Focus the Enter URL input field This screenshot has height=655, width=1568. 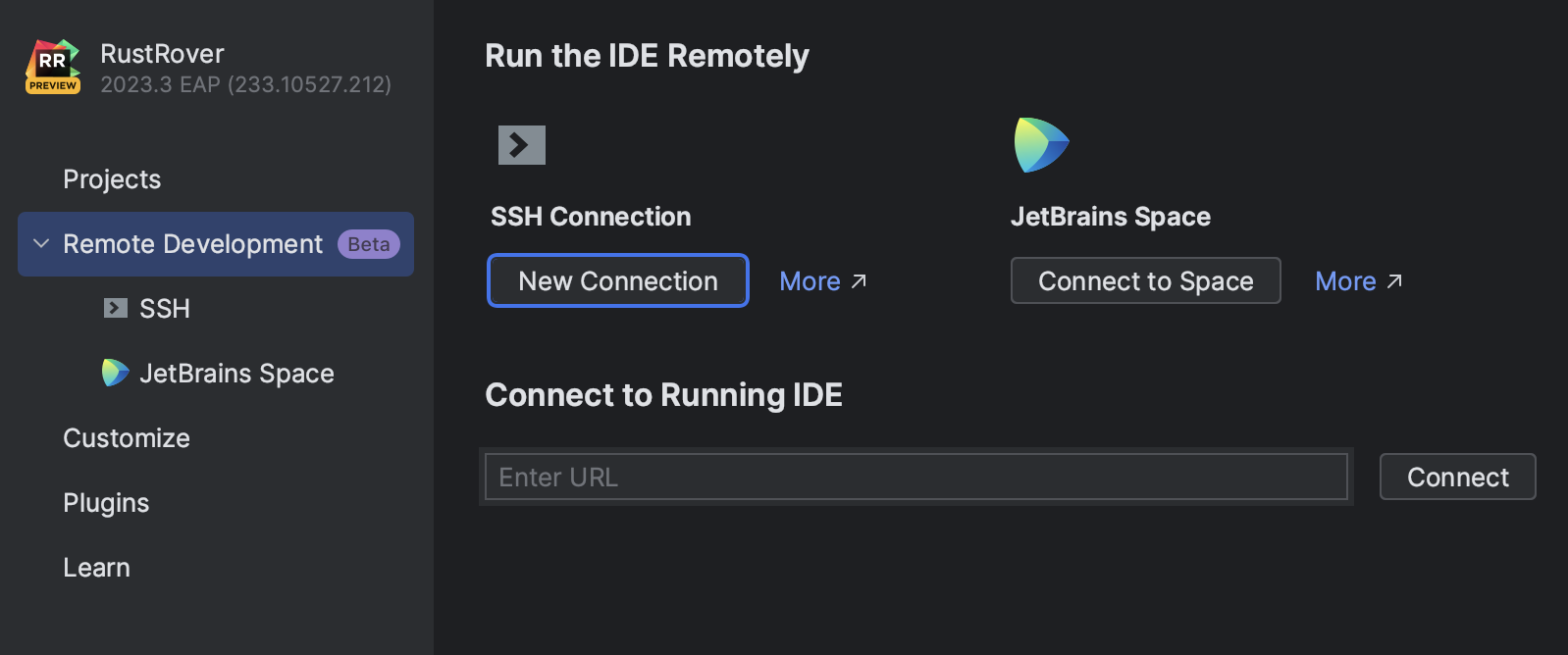point(915,477)
